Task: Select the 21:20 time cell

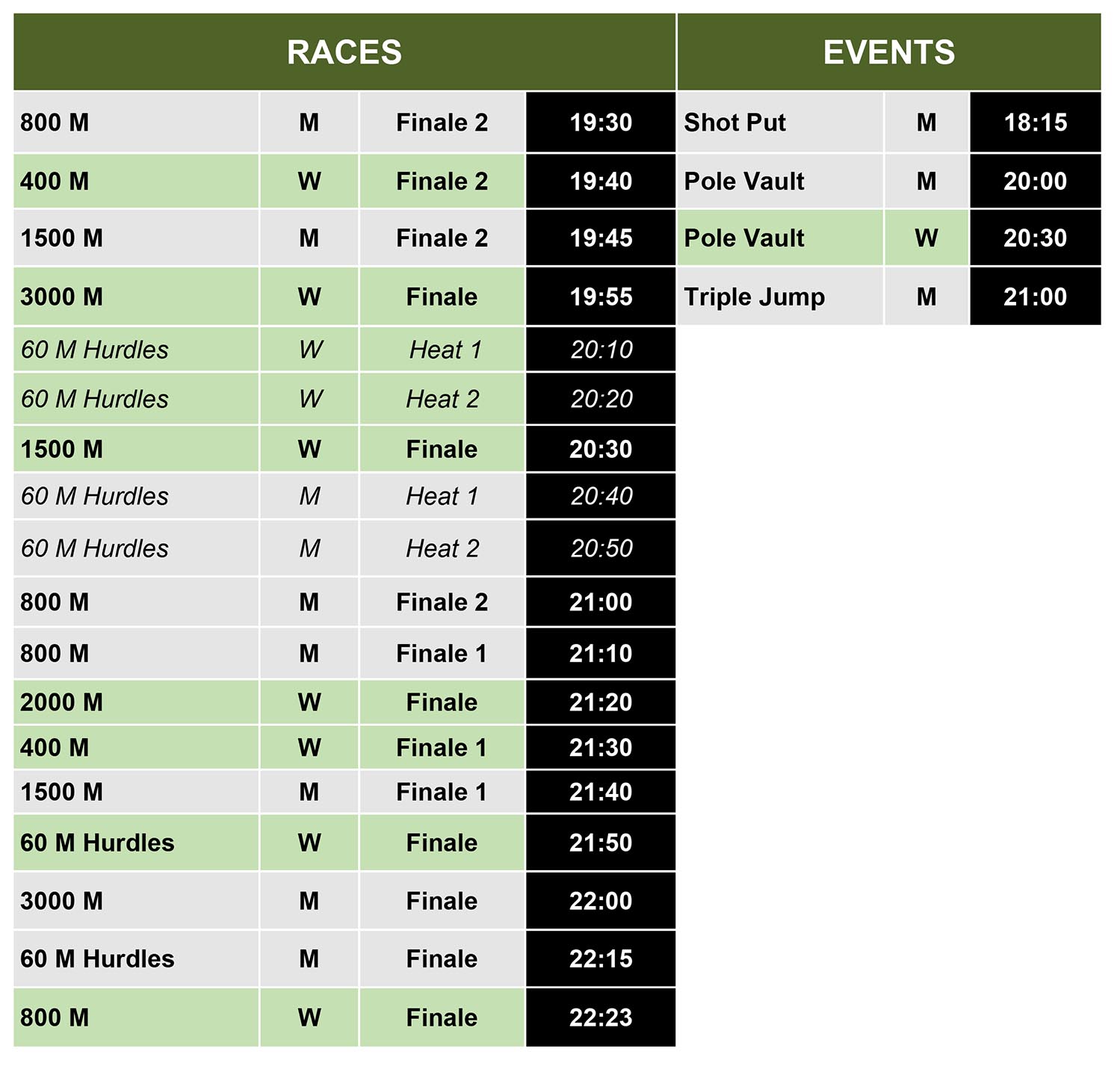Action: point(601,702)
